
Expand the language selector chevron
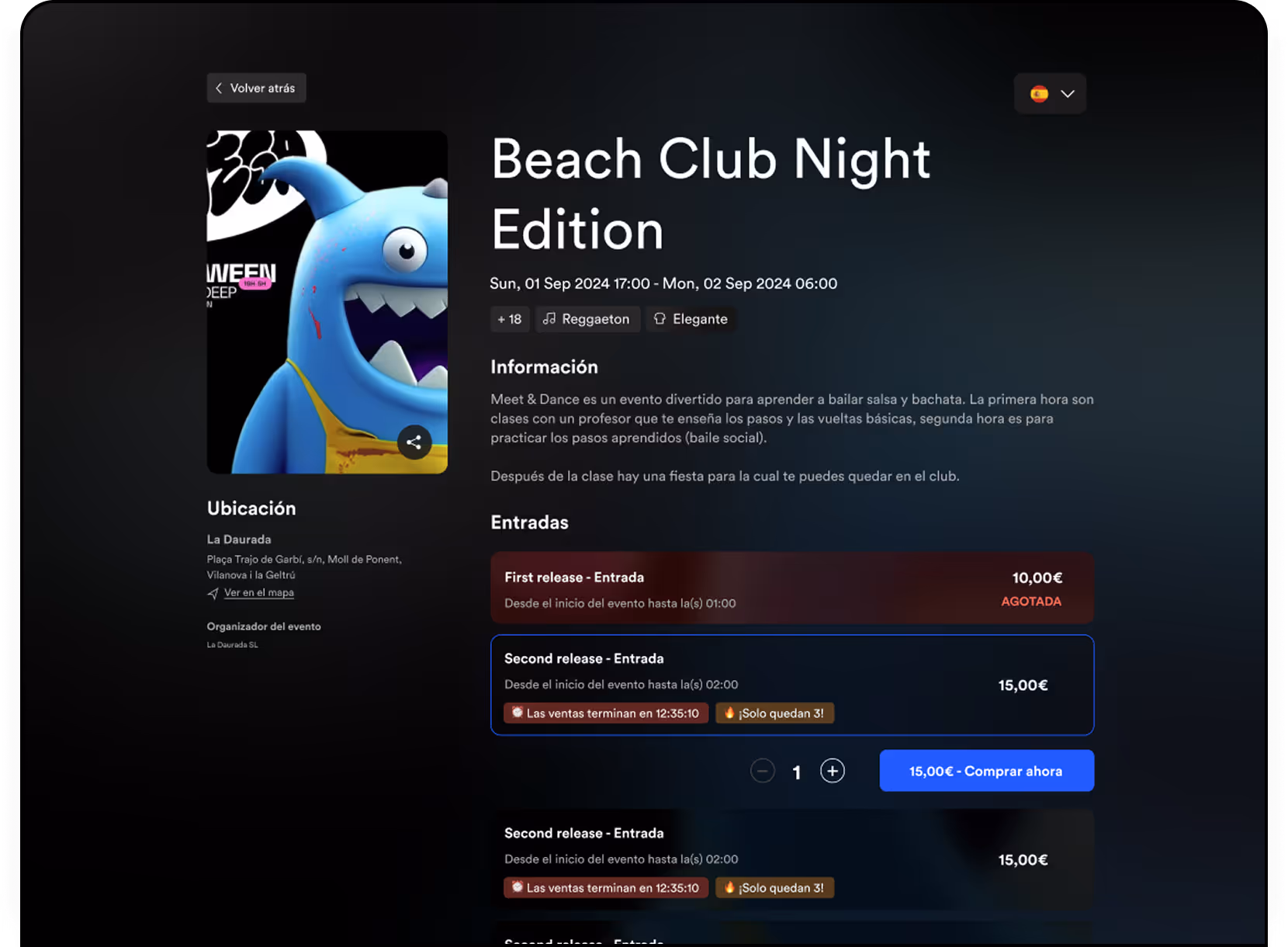1068,94
